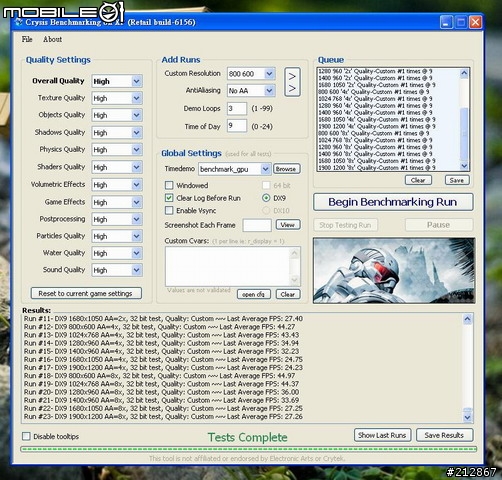The image size is (502, 480).
Task: Click the Demo Loops input field
Action: pos(237,109)
